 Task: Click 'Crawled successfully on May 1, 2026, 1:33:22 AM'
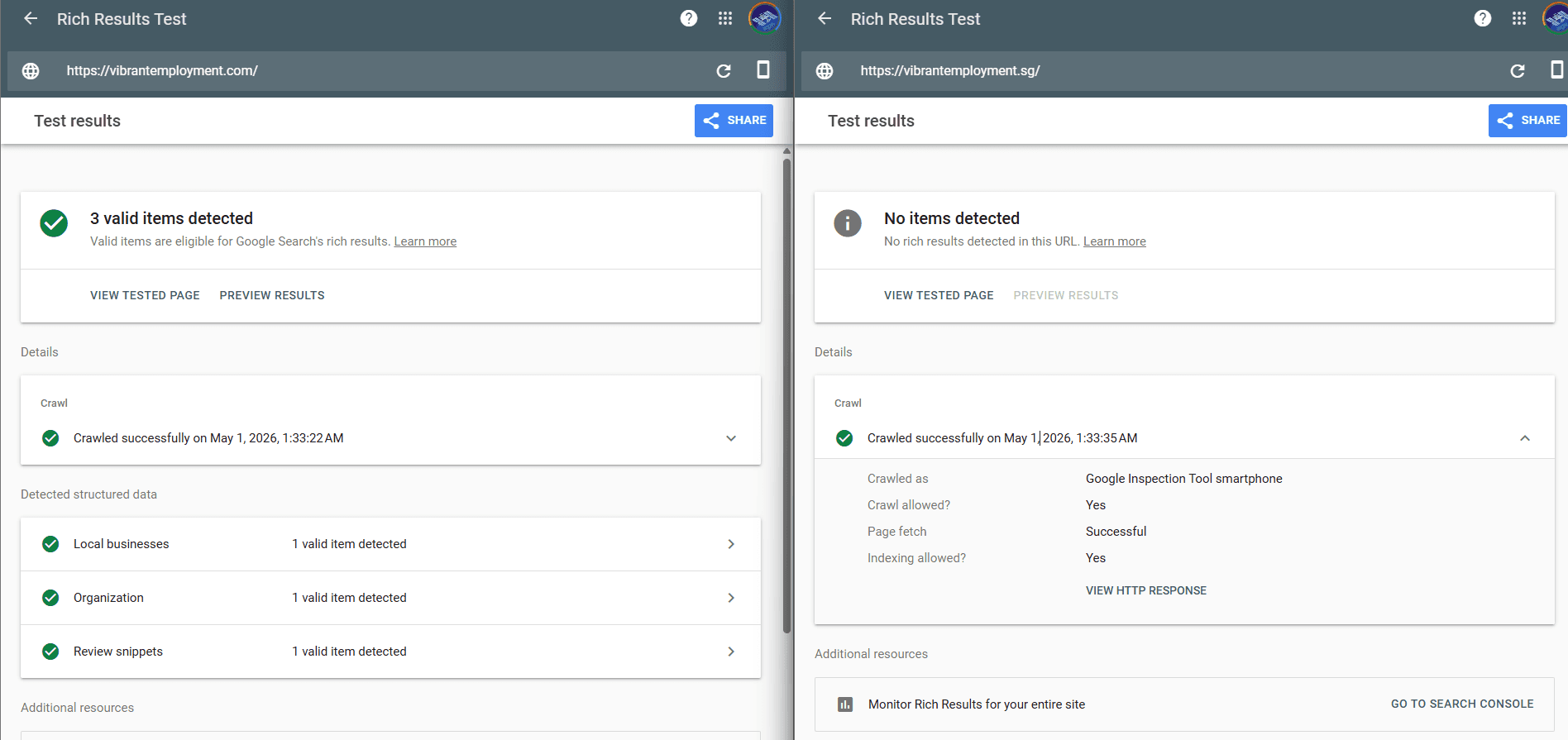point(208,438)
